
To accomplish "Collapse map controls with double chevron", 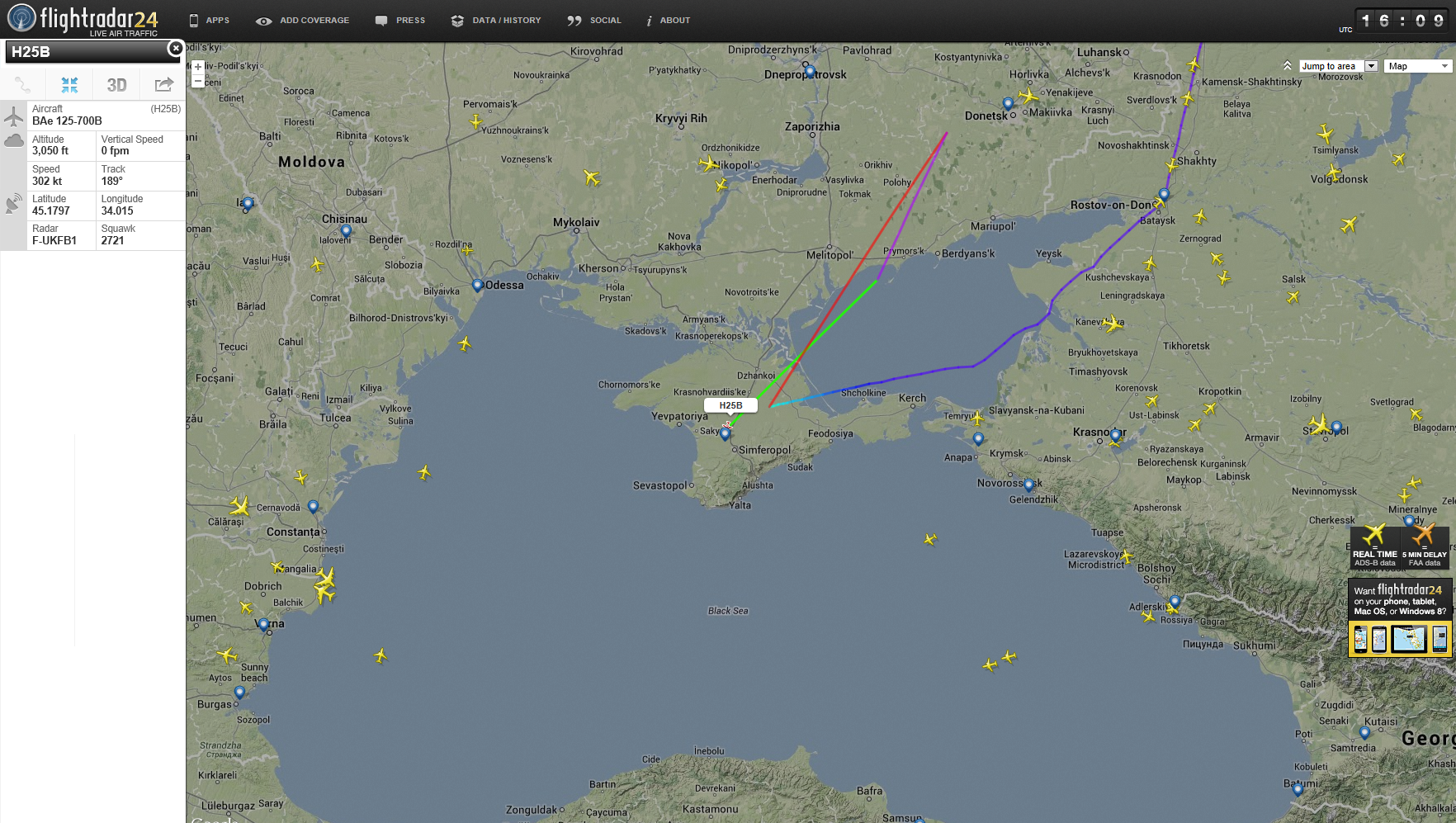I will pos(1288,66).
